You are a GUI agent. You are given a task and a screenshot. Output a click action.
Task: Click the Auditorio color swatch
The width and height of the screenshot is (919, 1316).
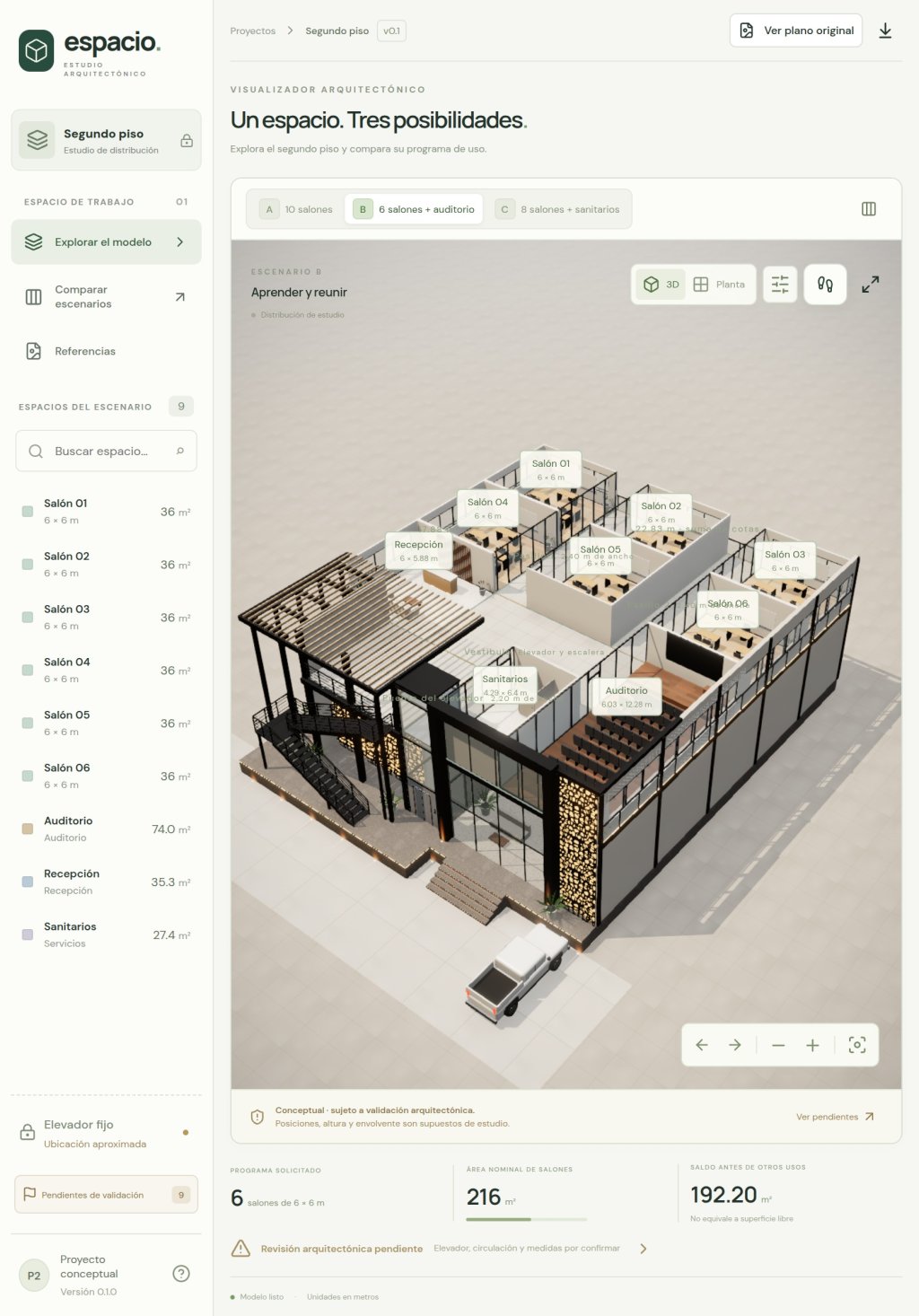coord(28,829)
